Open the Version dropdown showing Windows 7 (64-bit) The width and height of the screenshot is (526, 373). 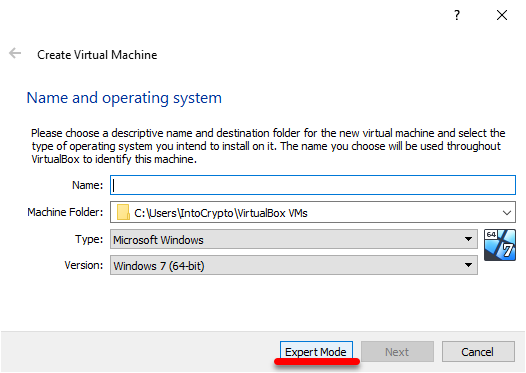click(294, 265)
